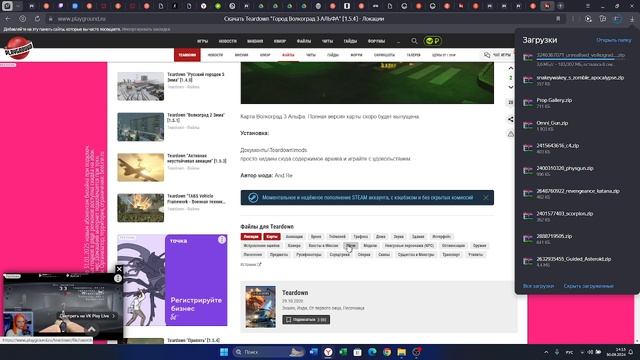Click the subscribe button under Teardown
The height and width of the screenshot is (360, 640).
click(306, 320)
